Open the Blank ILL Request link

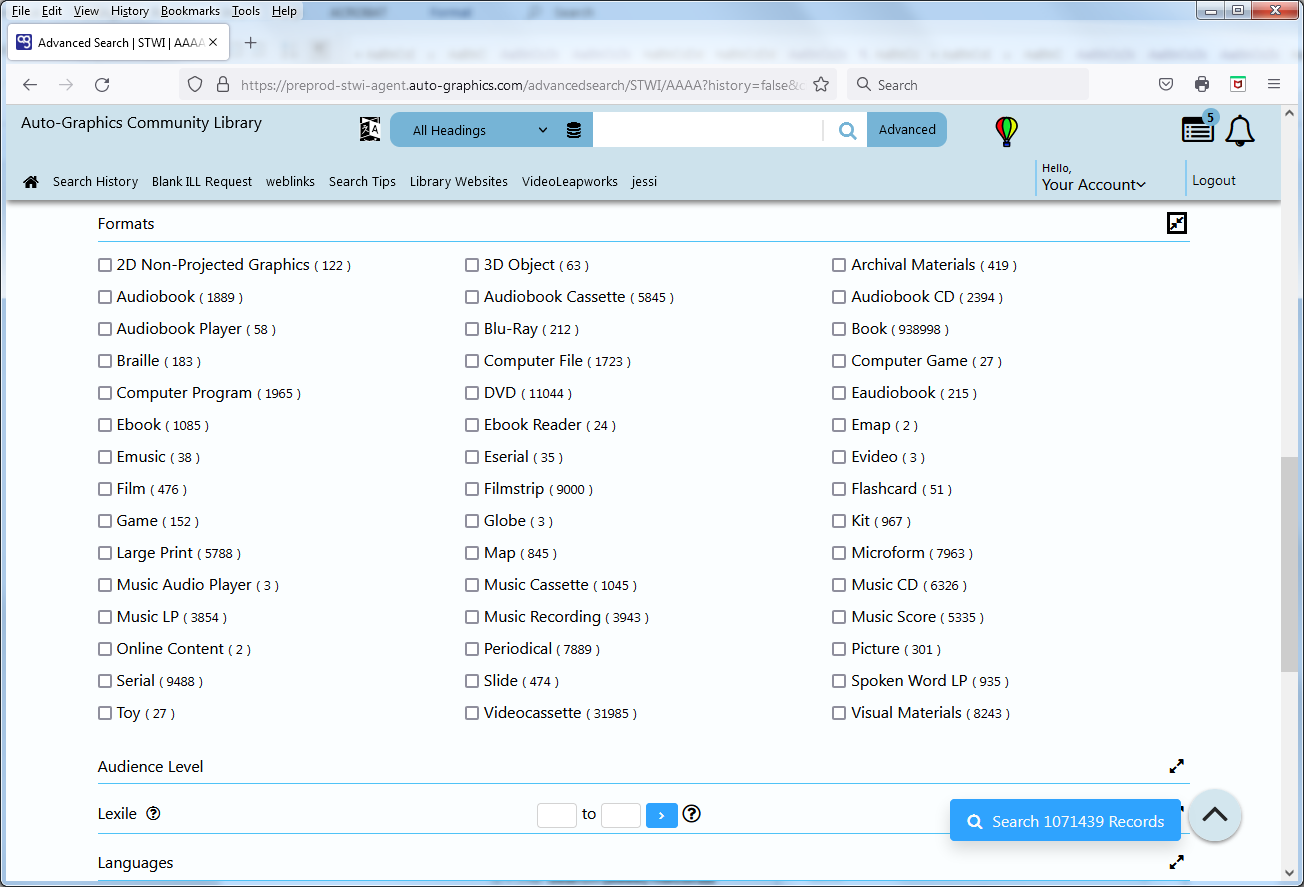click(x=202, y=182)
